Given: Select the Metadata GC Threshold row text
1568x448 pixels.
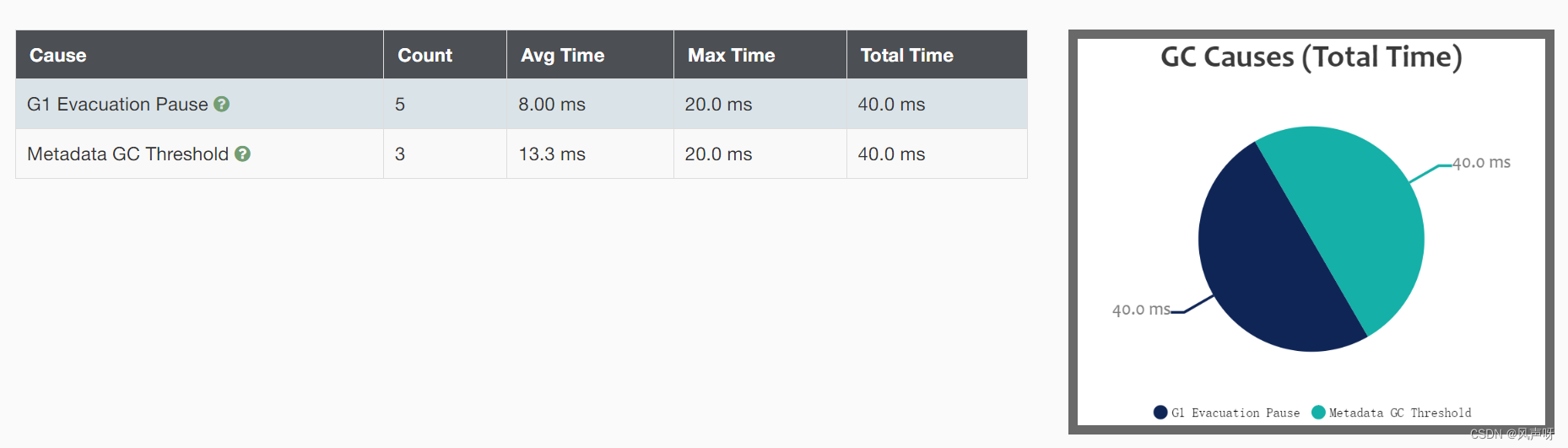Looking at the screenshot, I should [128, 154].
